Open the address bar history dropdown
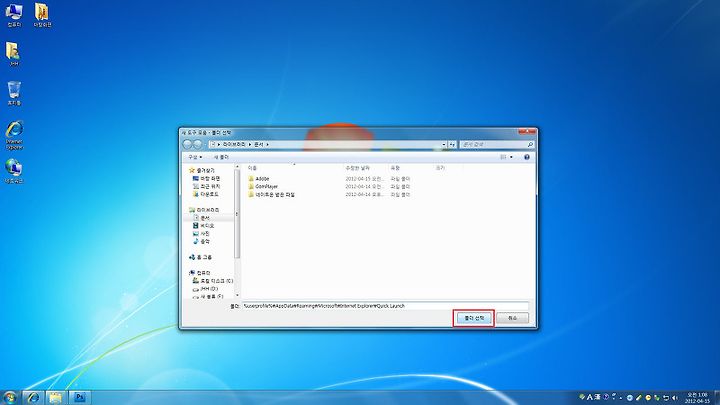Viewport: 720px width, 405px height. point(444,144)
